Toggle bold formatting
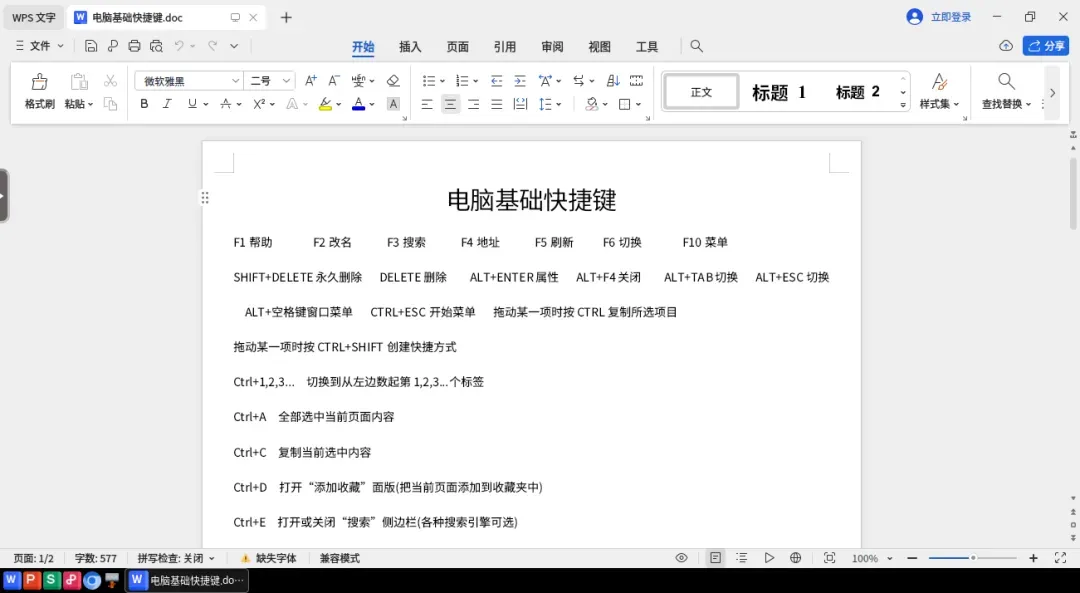Image resolution: width=1080 pixels, height=593 pixels. pyautogui.click(x=144, y=104)
